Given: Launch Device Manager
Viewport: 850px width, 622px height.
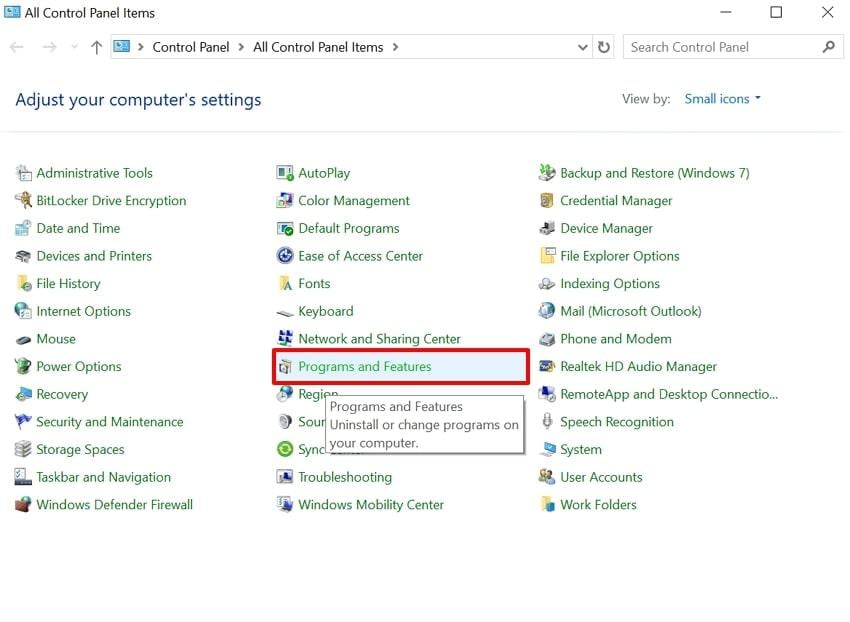Looking at the screenshot, I should [602, 228].
